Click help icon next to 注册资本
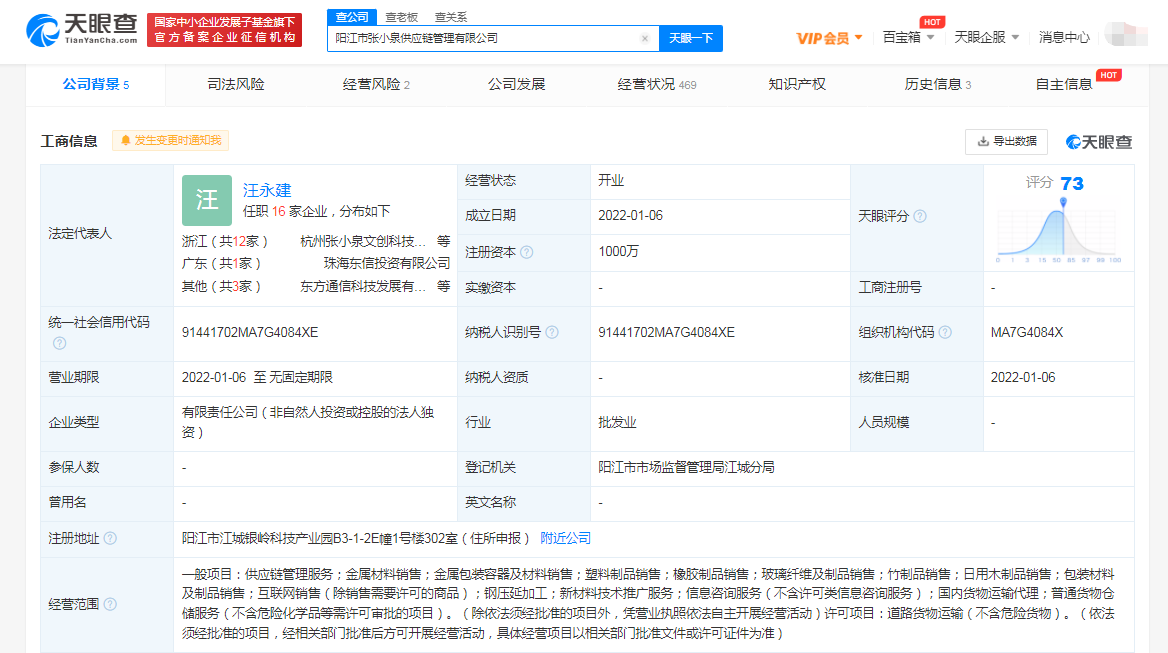Image resolution: width=1168 pixels, height=653 pixels. pos(526,252)
